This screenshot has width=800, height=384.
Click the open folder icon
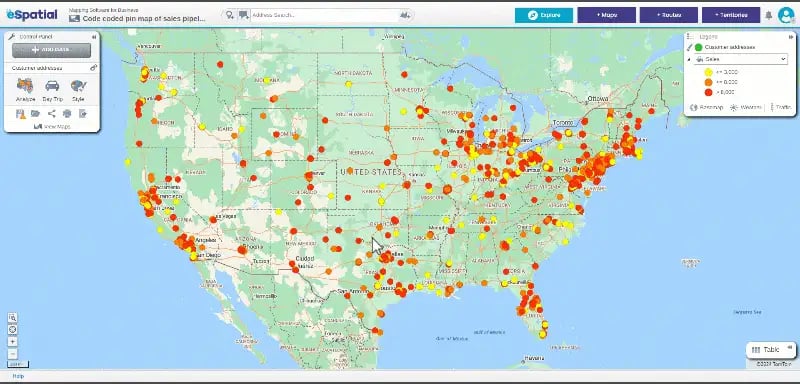[x=35, y=114]
